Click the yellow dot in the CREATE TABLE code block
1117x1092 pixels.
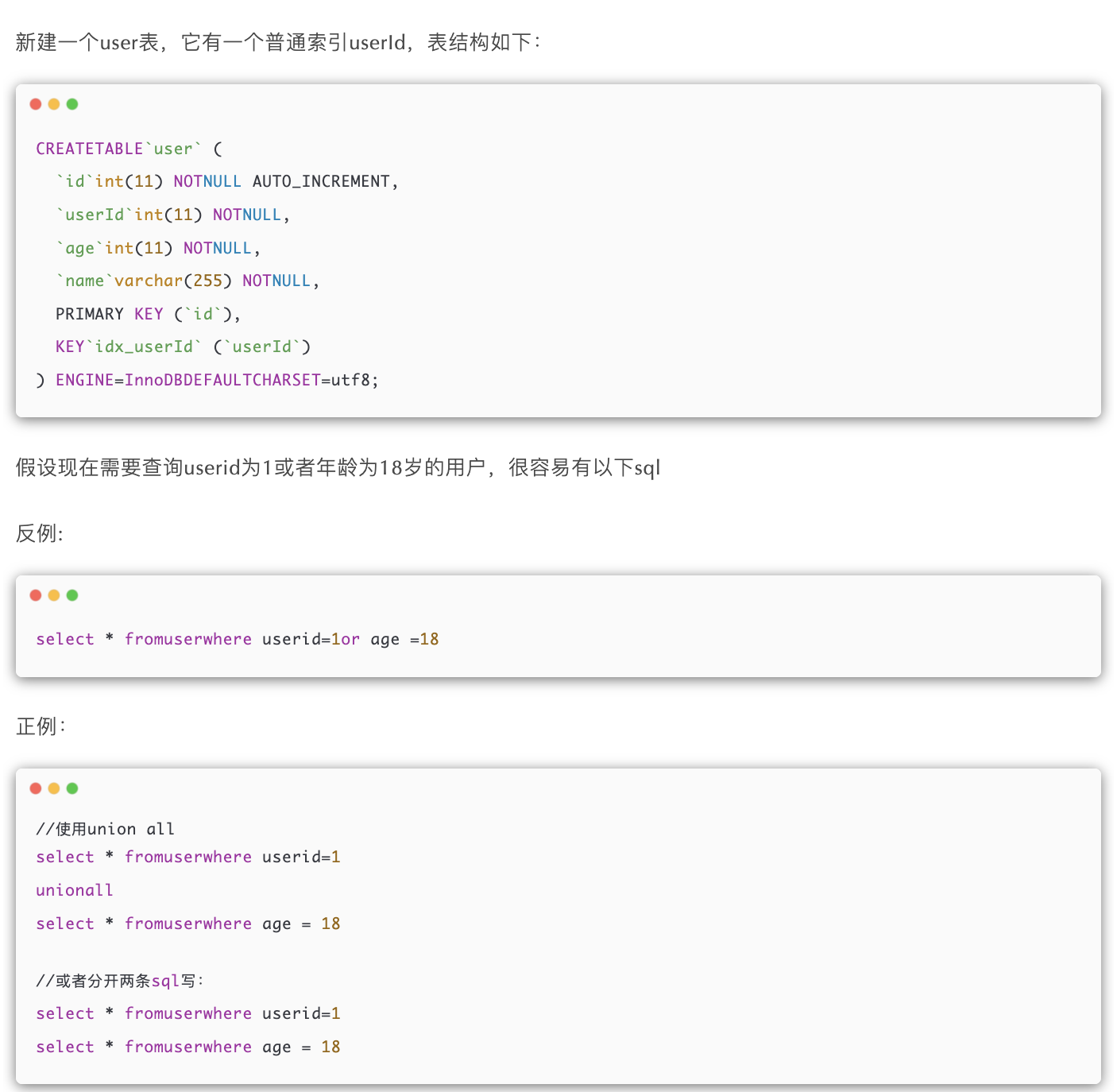pyautogui.click(x=54, y=104)
